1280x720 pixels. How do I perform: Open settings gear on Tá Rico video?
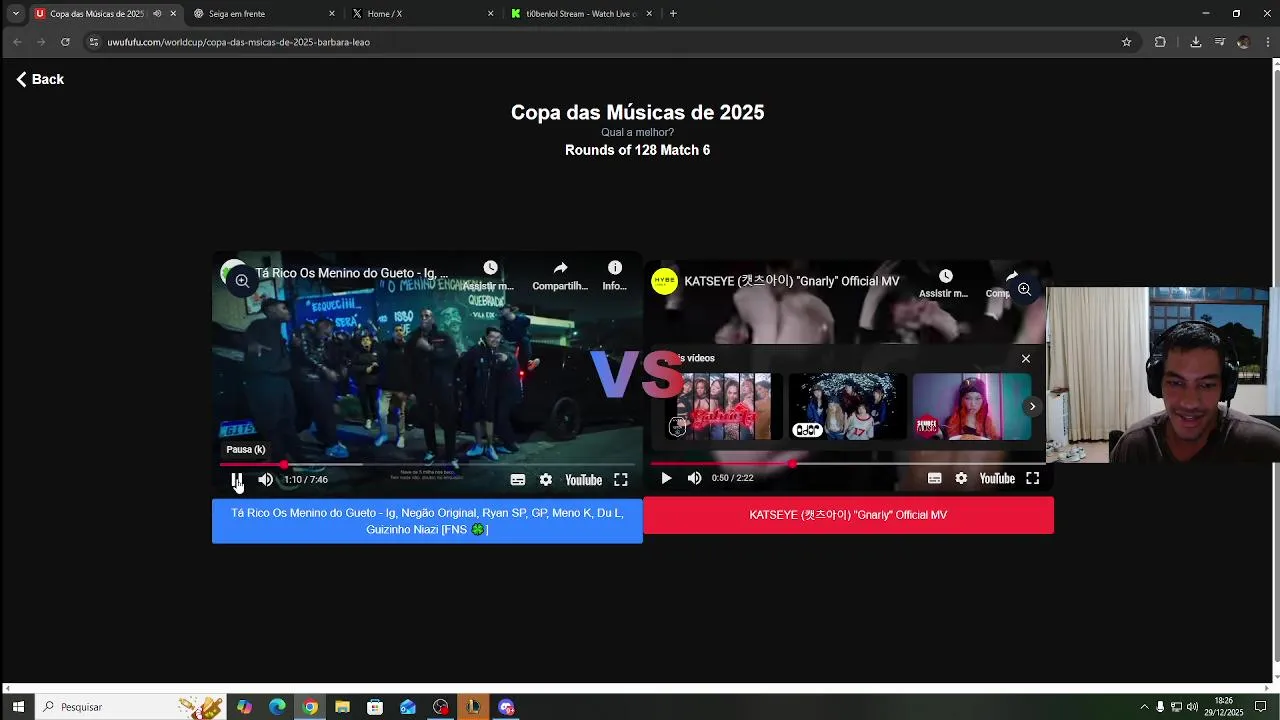pos(546,480)
